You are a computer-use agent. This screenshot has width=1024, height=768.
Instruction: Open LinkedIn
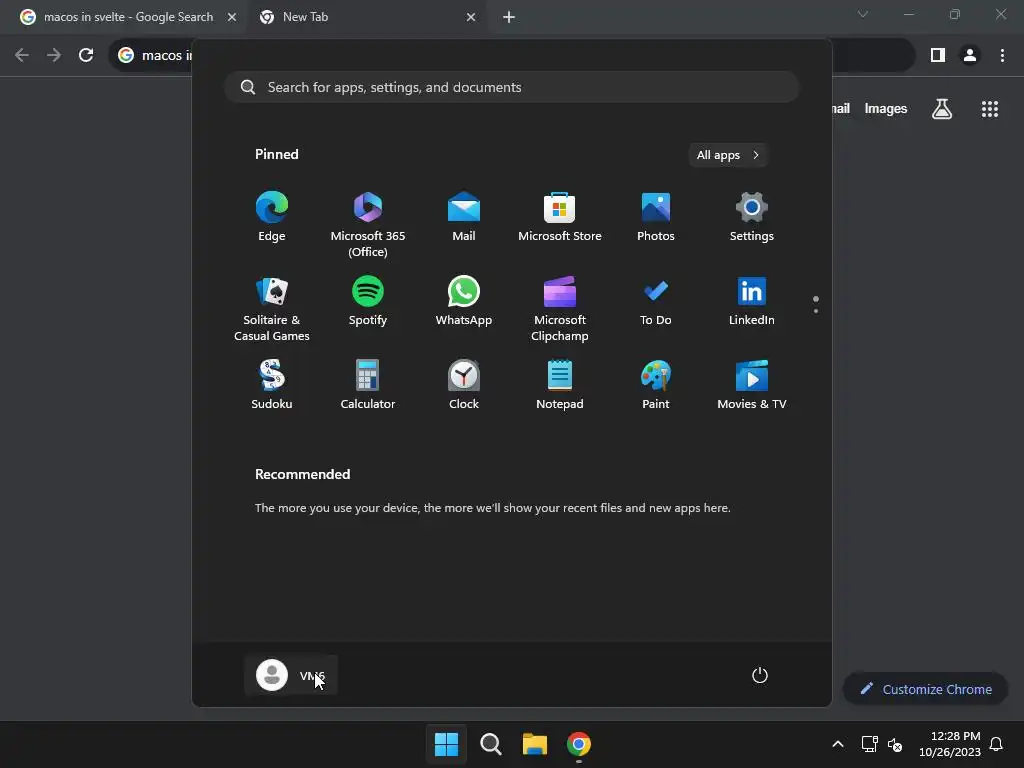pyautogui.click(x=752, y=301)
